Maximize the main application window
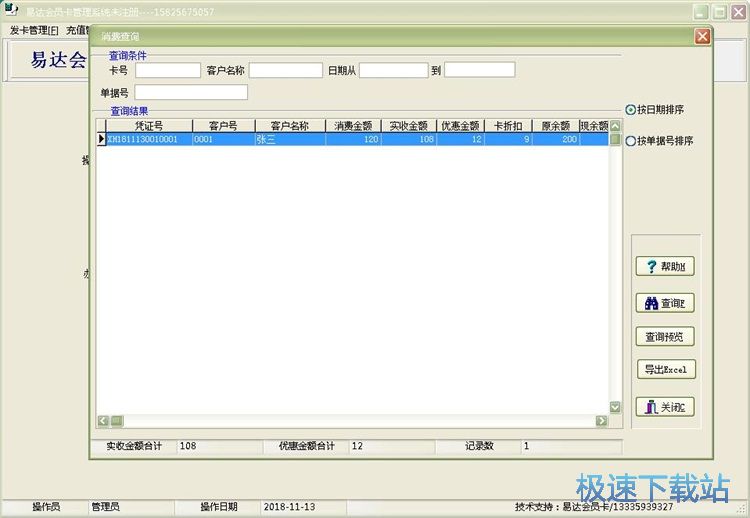750x518 pixels. tap(719, 12)
